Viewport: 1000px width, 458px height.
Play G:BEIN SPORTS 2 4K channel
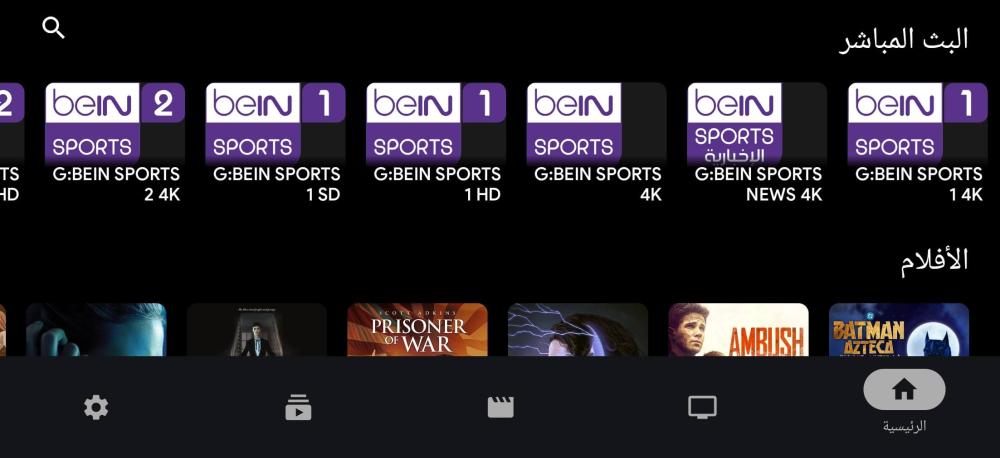tap(115, 144)
